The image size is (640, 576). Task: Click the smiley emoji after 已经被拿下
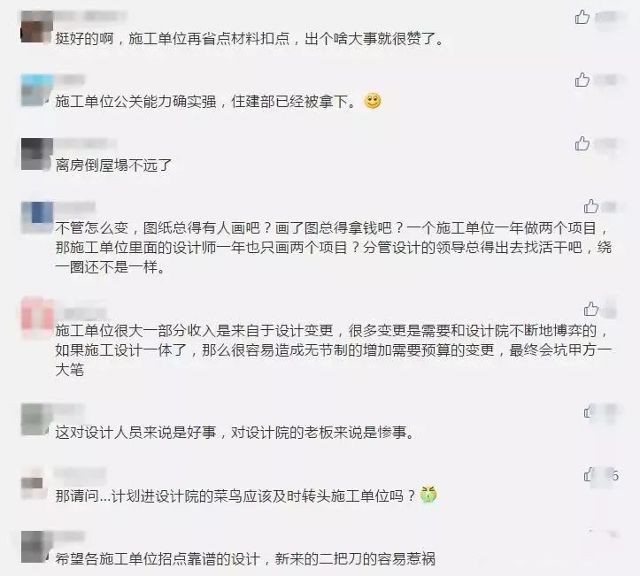(x=372, y=100)
